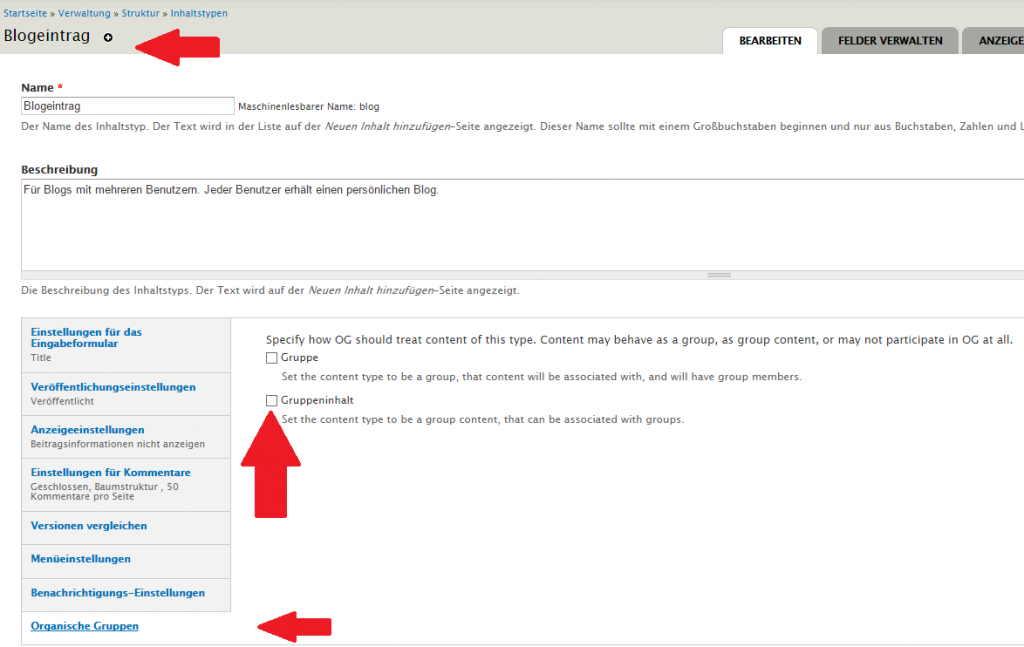Enable the Gruppe checkbox

click(x=271, y=358)
